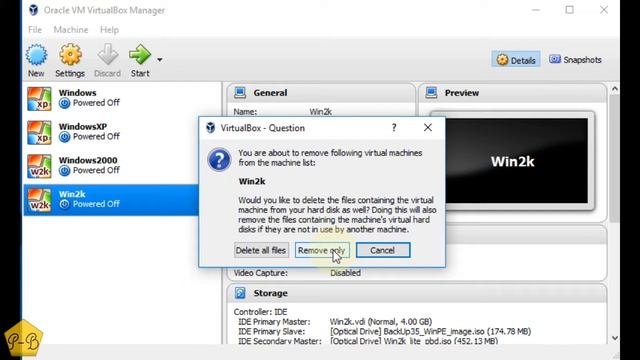
Task: Click Delete all files button
Action: [x=261, y=250]
